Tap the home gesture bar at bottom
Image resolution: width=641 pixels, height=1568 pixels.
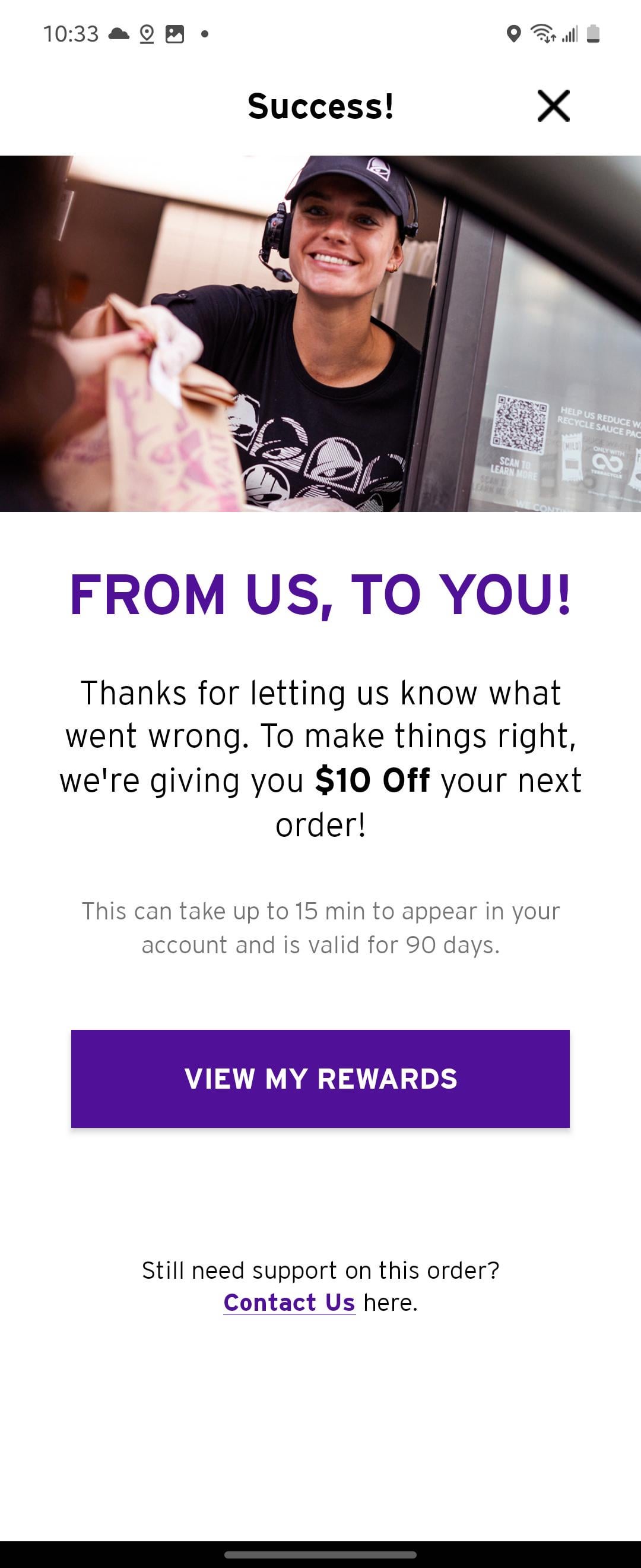point(320,1554)
